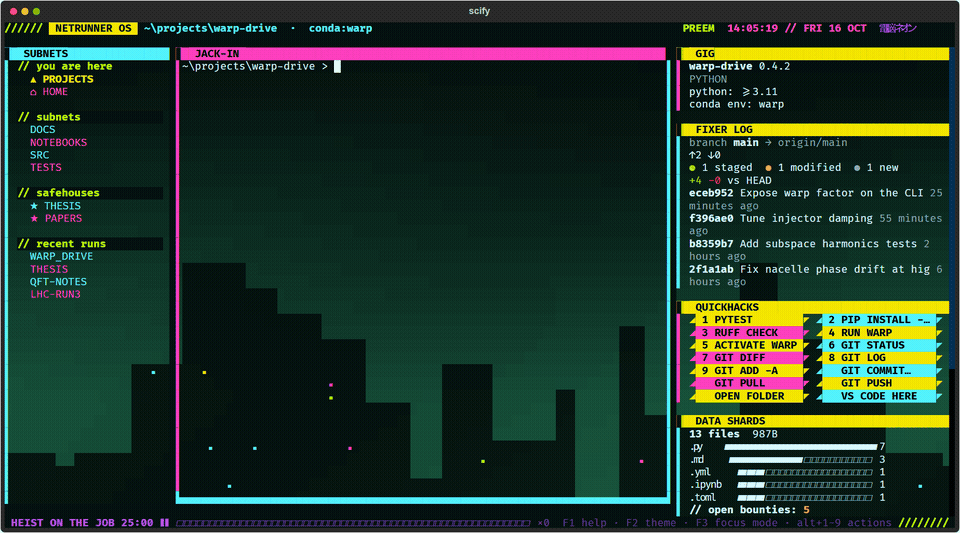
Task: Open PAPERS under safehouses
Action: (x=62, y=218)
